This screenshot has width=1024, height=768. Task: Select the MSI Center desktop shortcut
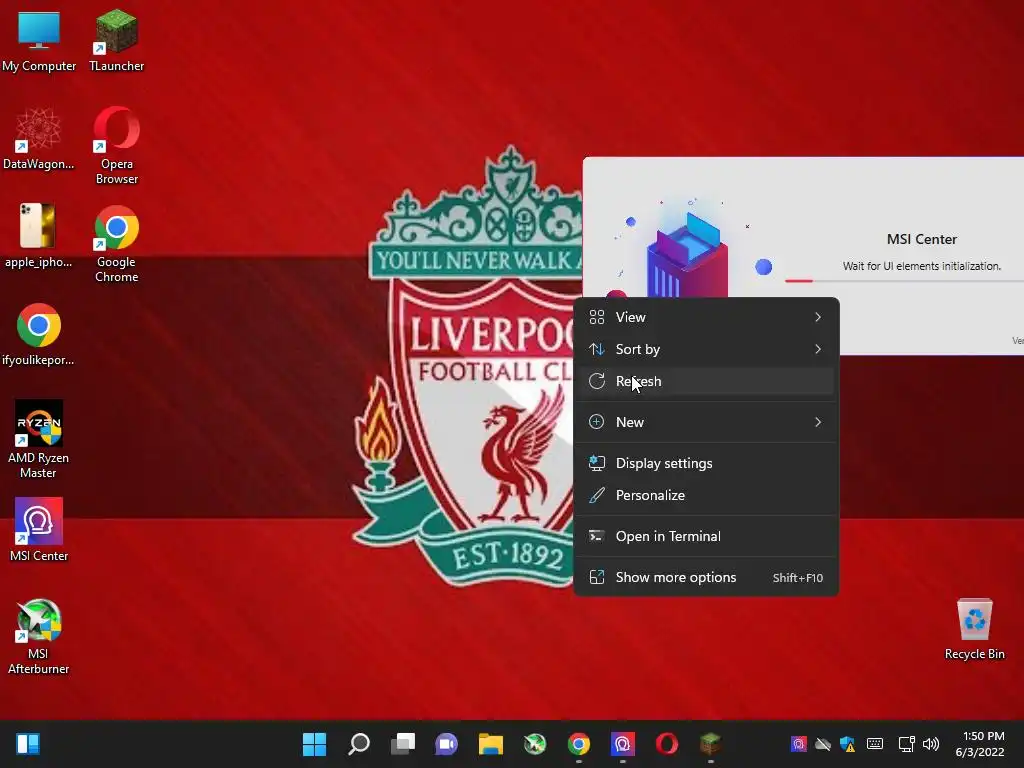pyautogui.click(x=39, y=530)
